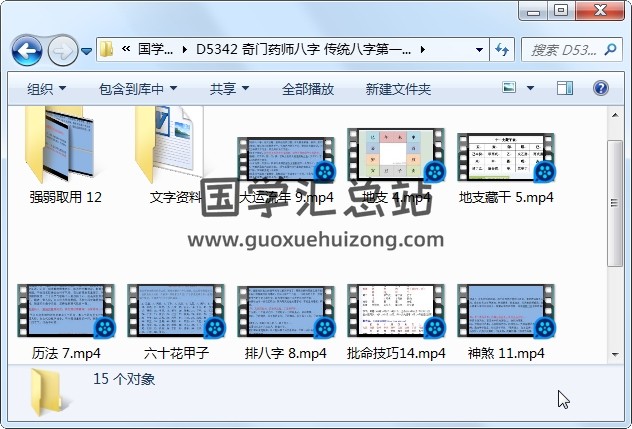Click the 地支藏干 5.mp4 file name
This screenshot has height=429, width=632.
click(506, 198)
